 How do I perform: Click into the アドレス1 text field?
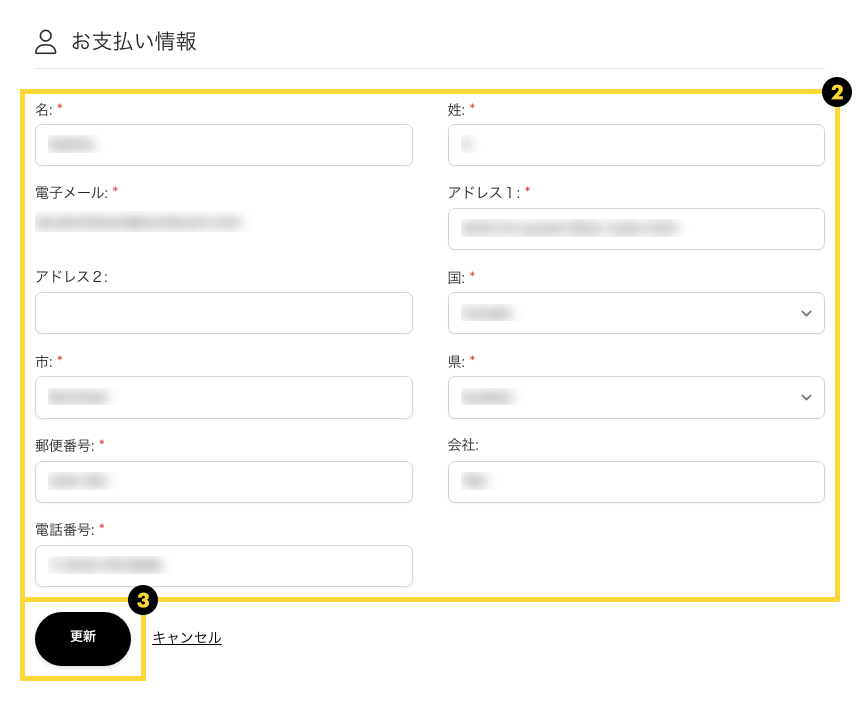[636, 229]
